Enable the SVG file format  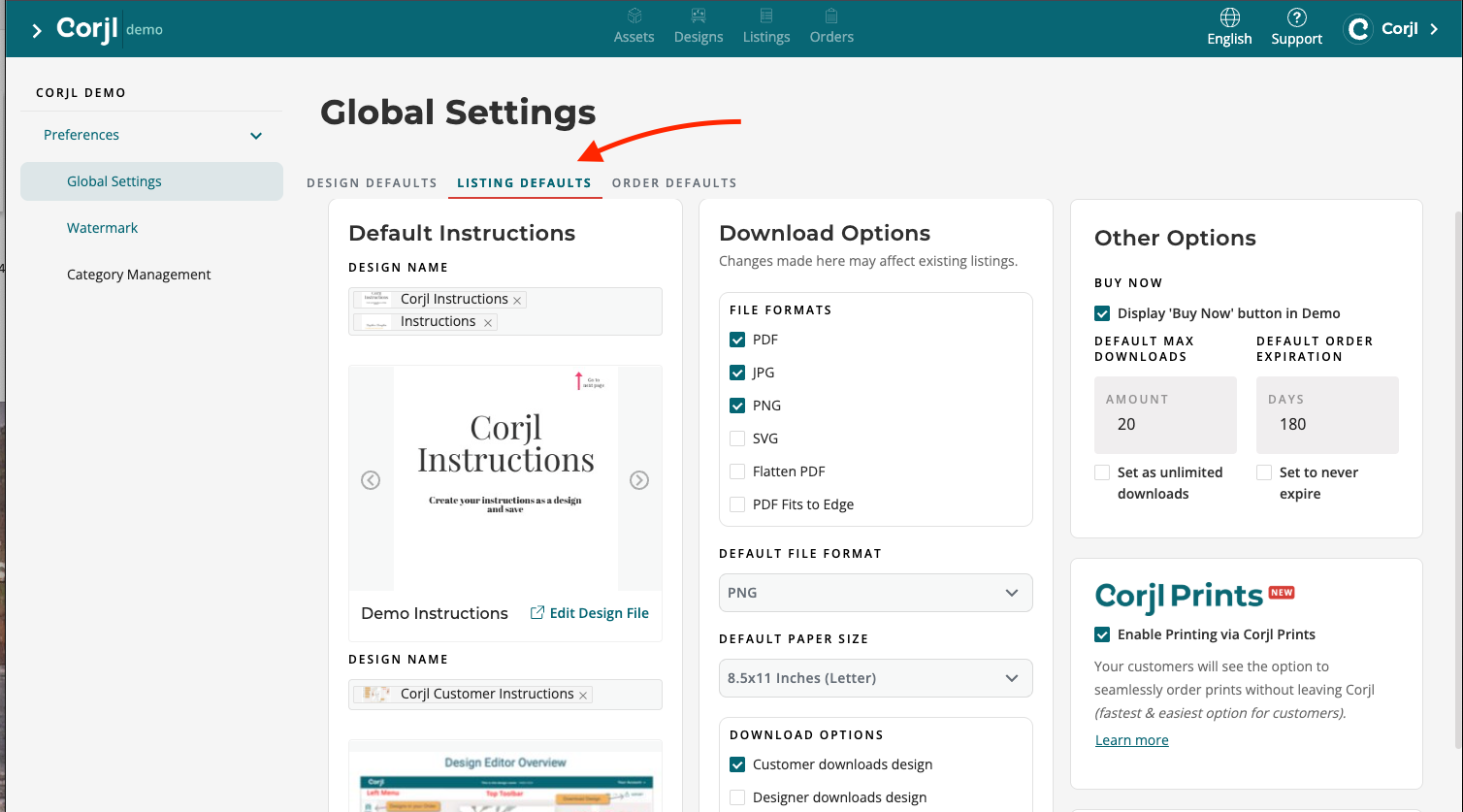737,438
